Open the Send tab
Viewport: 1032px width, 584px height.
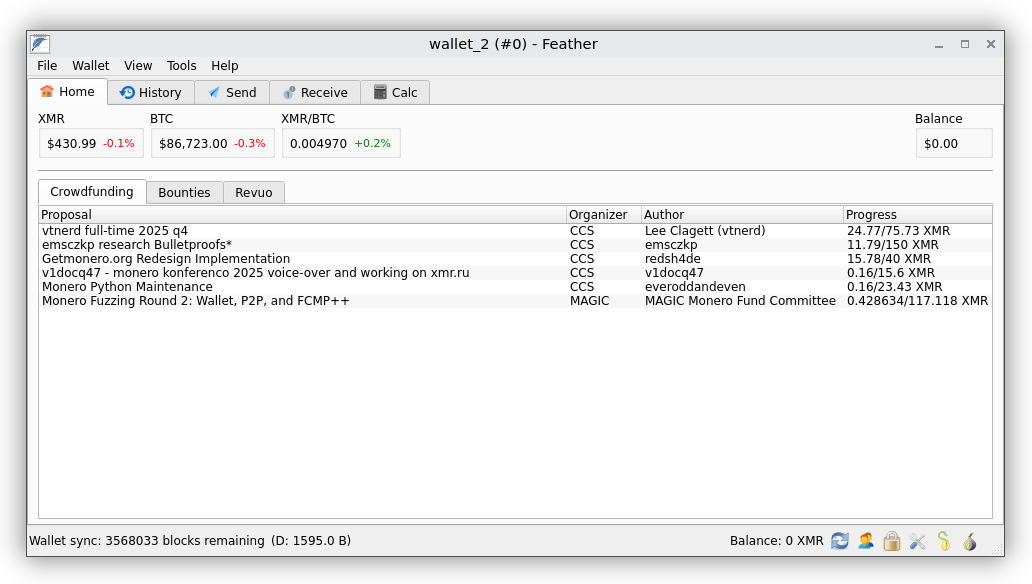point(232,93)
